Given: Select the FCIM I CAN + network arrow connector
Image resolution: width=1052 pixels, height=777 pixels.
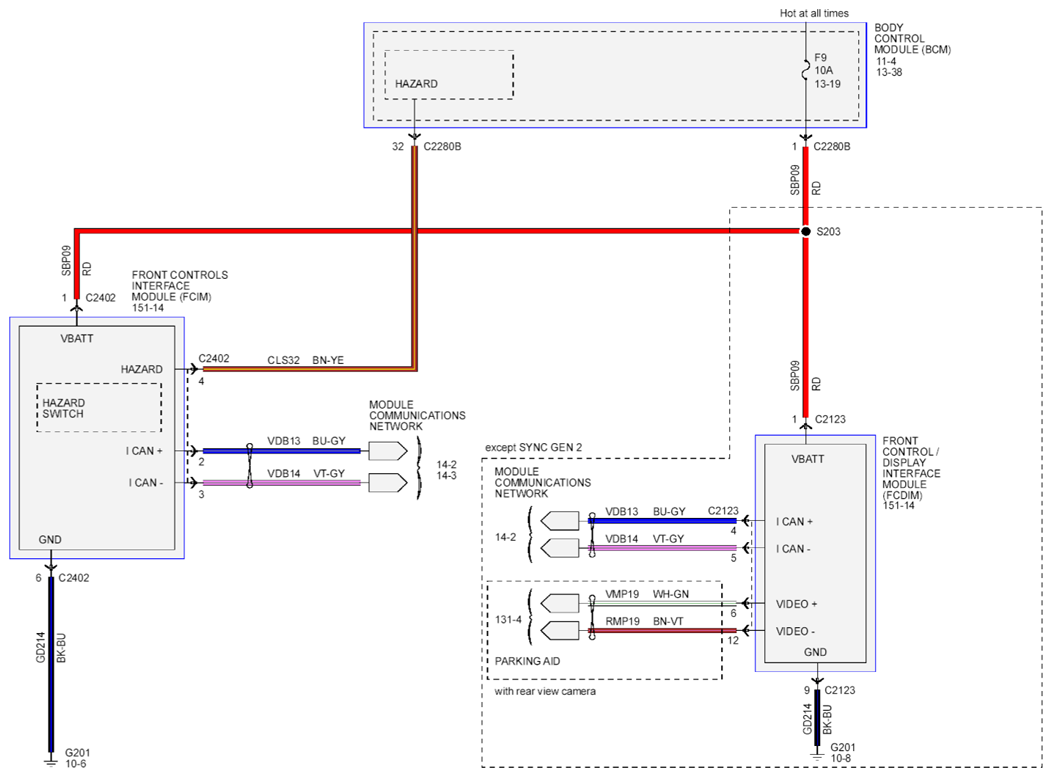Looking at the screenshot, I should (387, 451).
